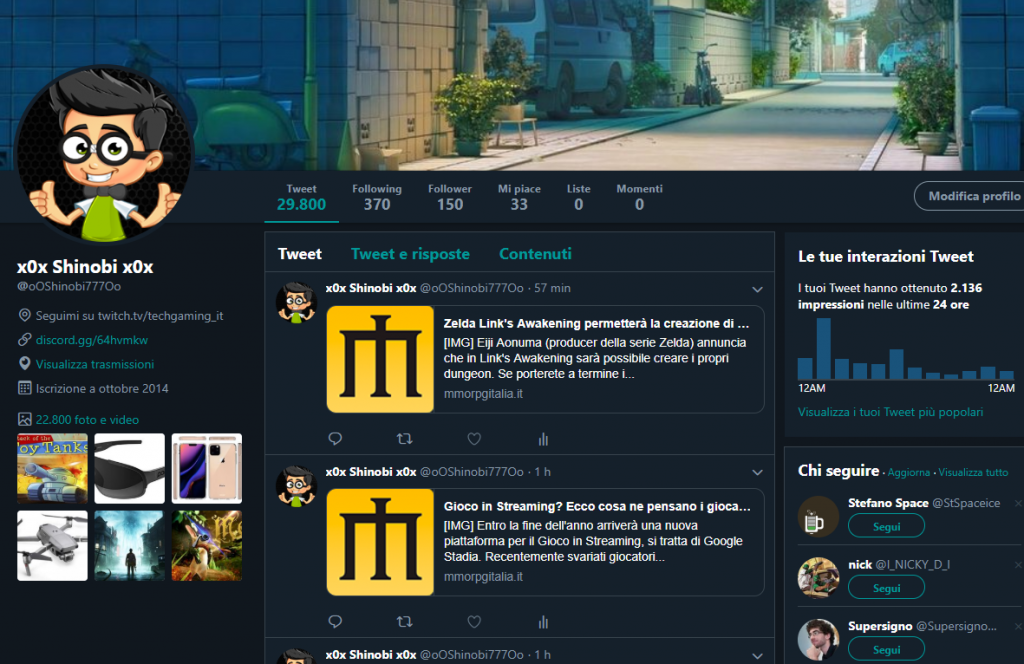Like the Zelda Link's Awakening tweet
Image resolution: width=1024 pixels, height=664 pixels.
click(x=474, y=439)
